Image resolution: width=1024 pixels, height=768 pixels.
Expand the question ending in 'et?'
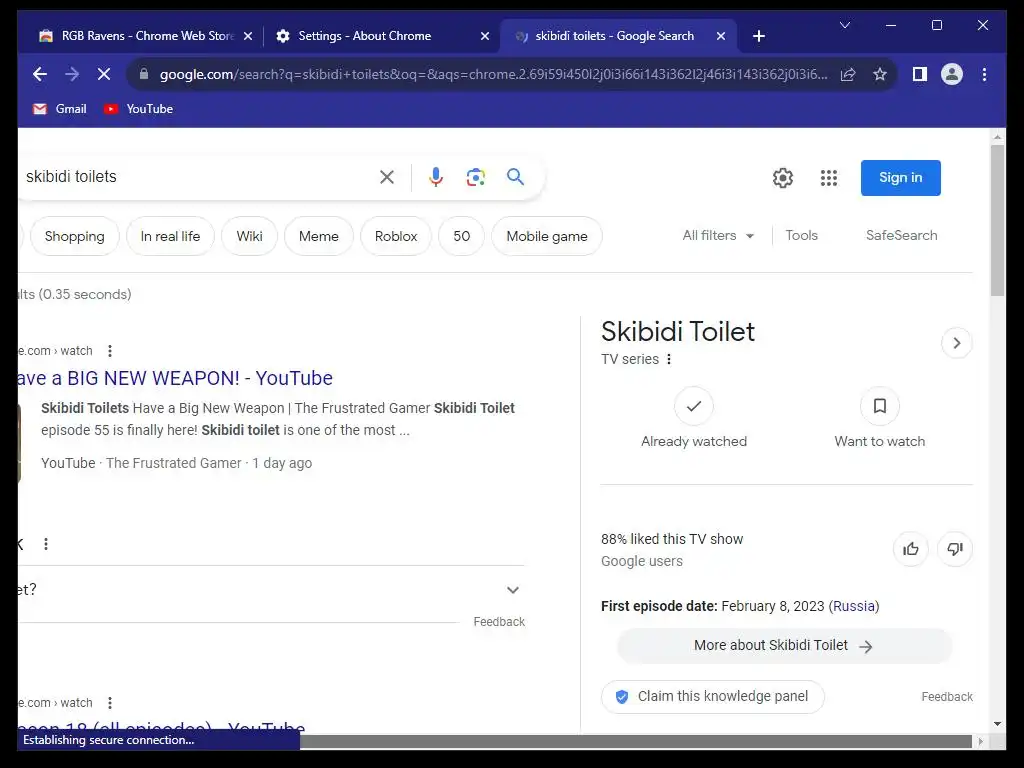click(271, 590)
